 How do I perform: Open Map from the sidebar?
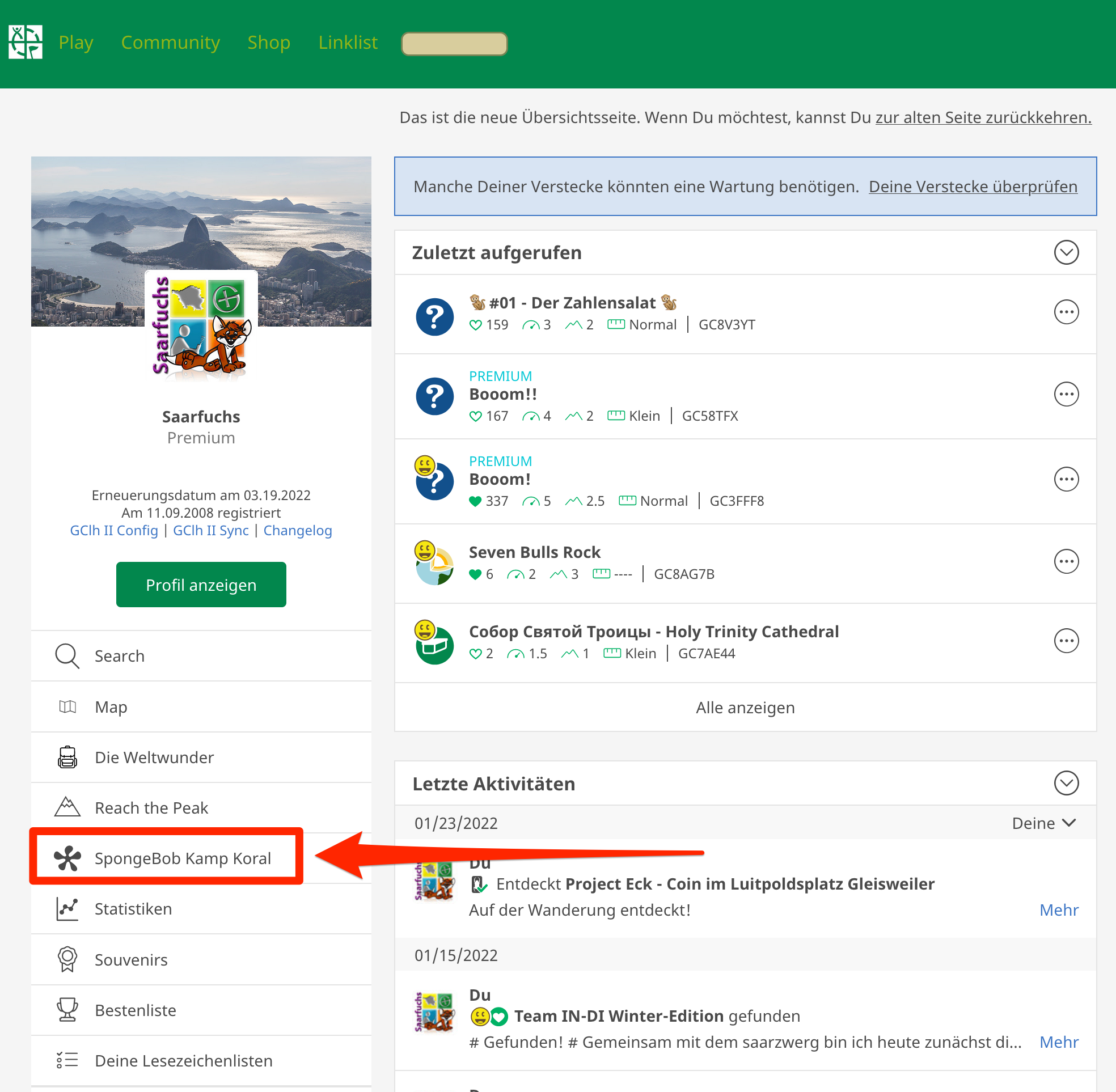click(201, 706)
